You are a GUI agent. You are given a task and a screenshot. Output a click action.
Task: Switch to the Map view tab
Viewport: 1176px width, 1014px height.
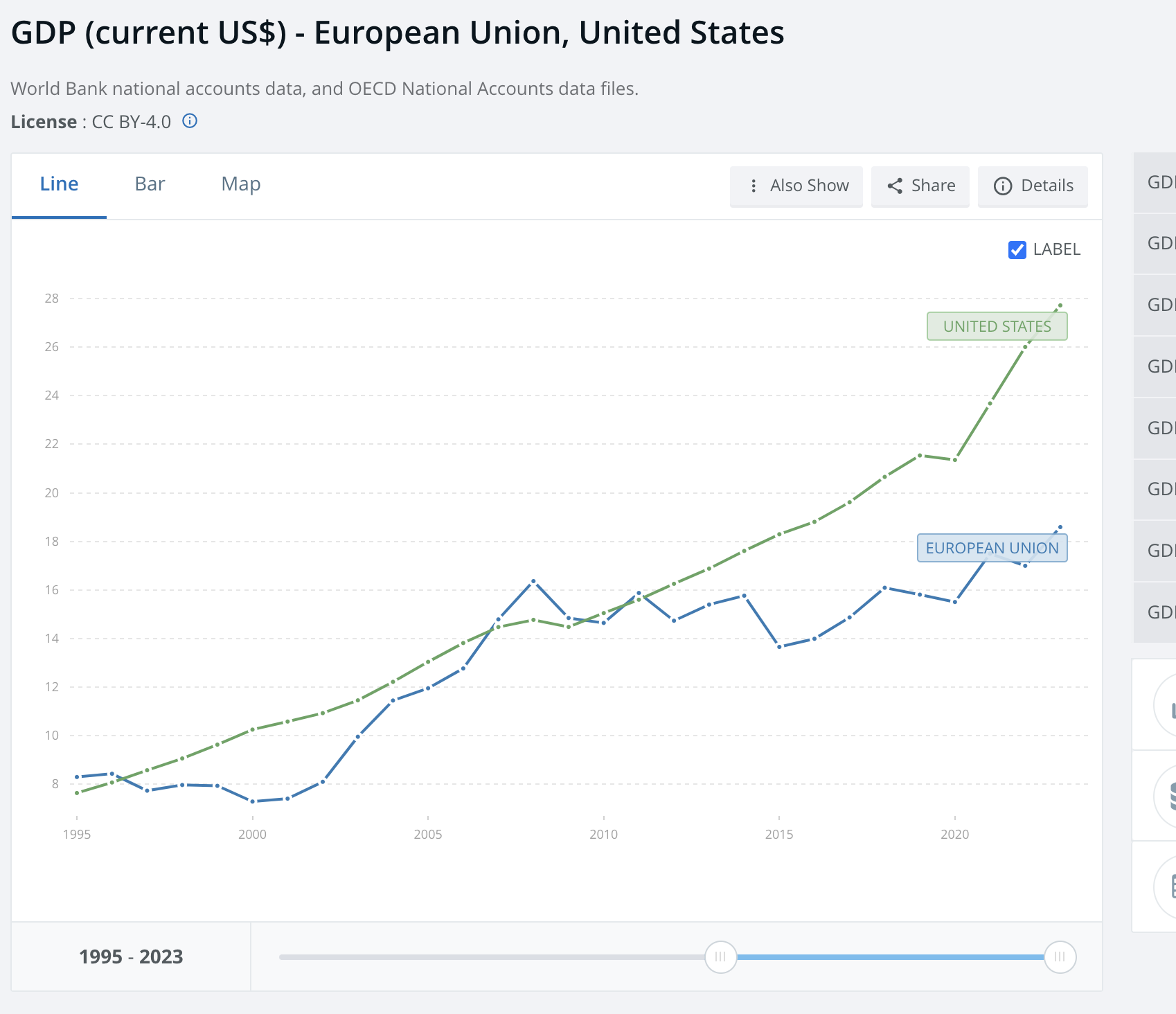tap(240, 184)
